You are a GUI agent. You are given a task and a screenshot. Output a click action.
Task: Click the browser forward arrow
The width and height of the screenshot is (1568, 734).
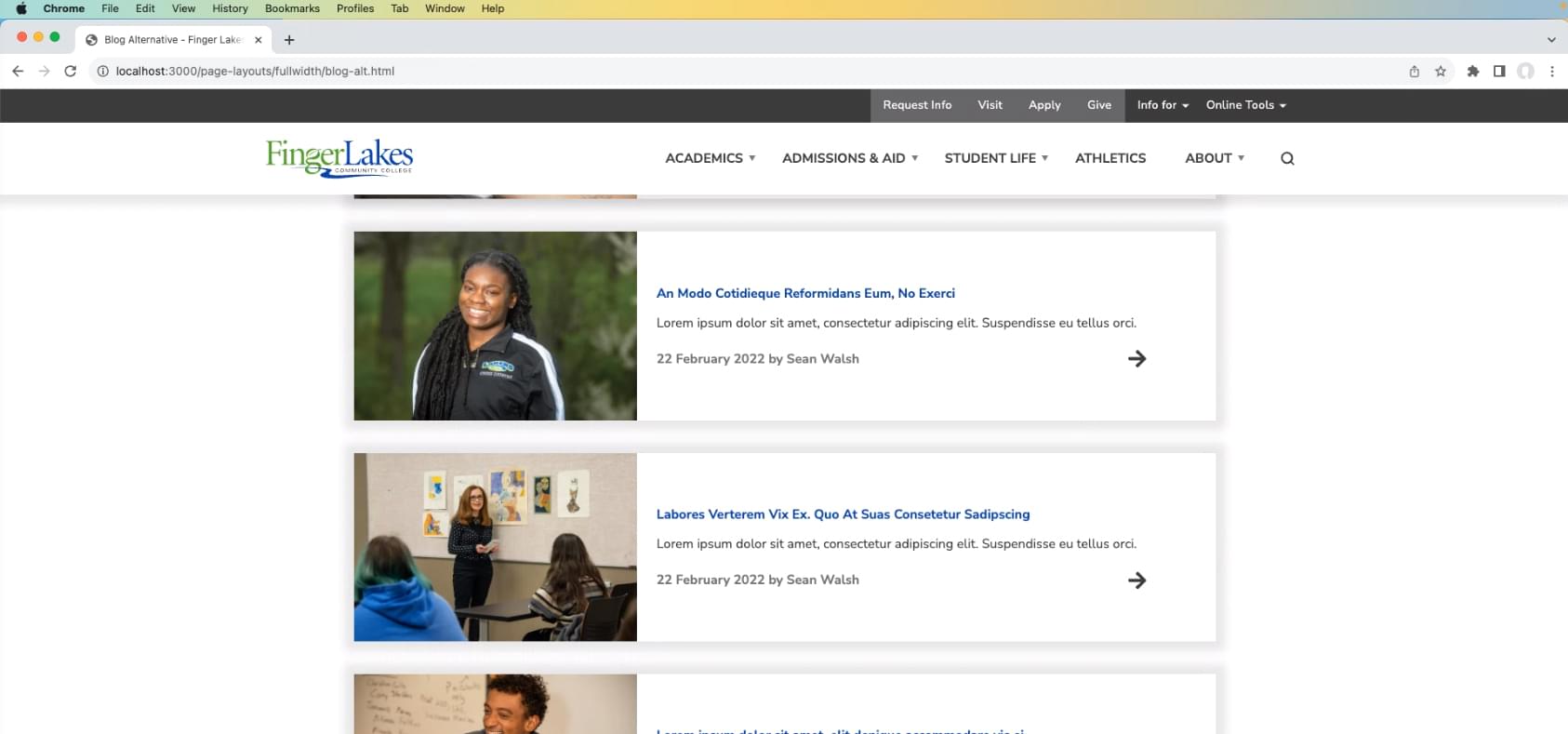click(x=44, y=71)
